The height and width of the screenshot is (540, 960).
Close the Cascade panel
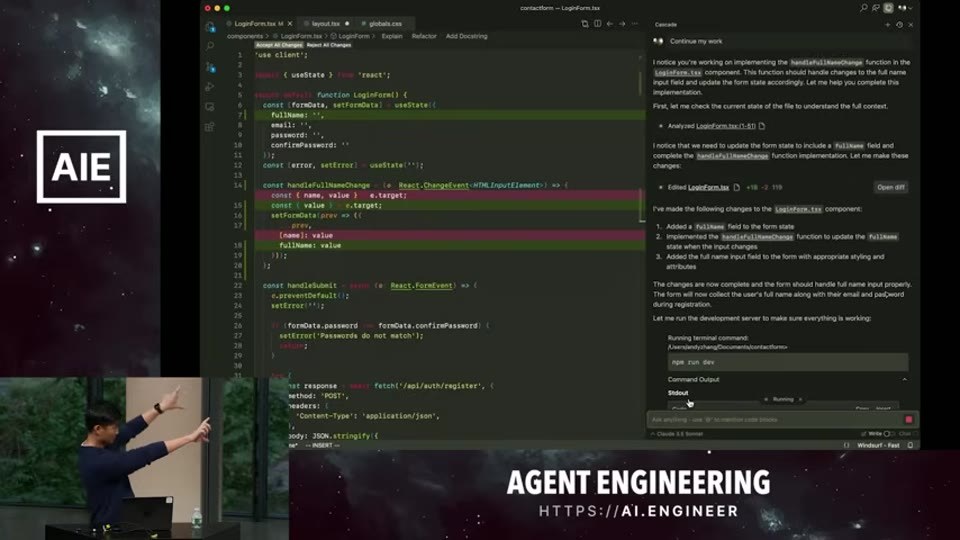pyautogui.click(x=911, y=24)
